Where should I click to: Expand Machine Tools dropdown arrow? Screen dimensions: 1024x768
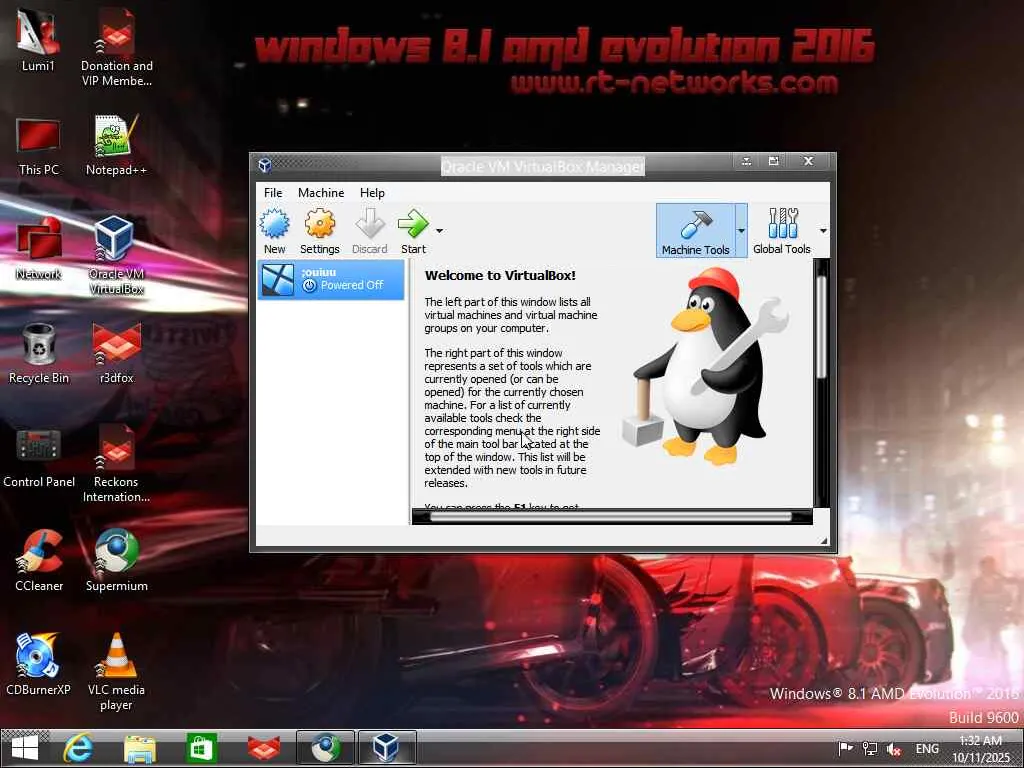click(741, 231)
